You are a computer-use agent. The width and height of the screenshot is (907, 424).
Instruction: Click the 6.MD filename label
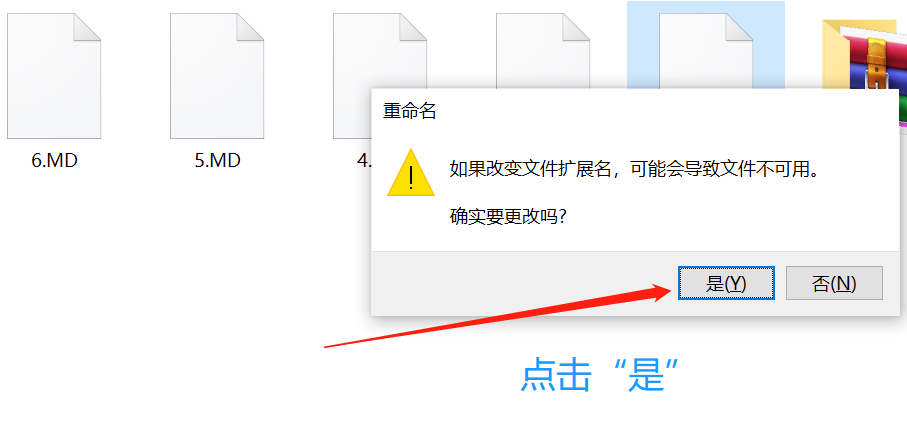click(x=54, y=160)
